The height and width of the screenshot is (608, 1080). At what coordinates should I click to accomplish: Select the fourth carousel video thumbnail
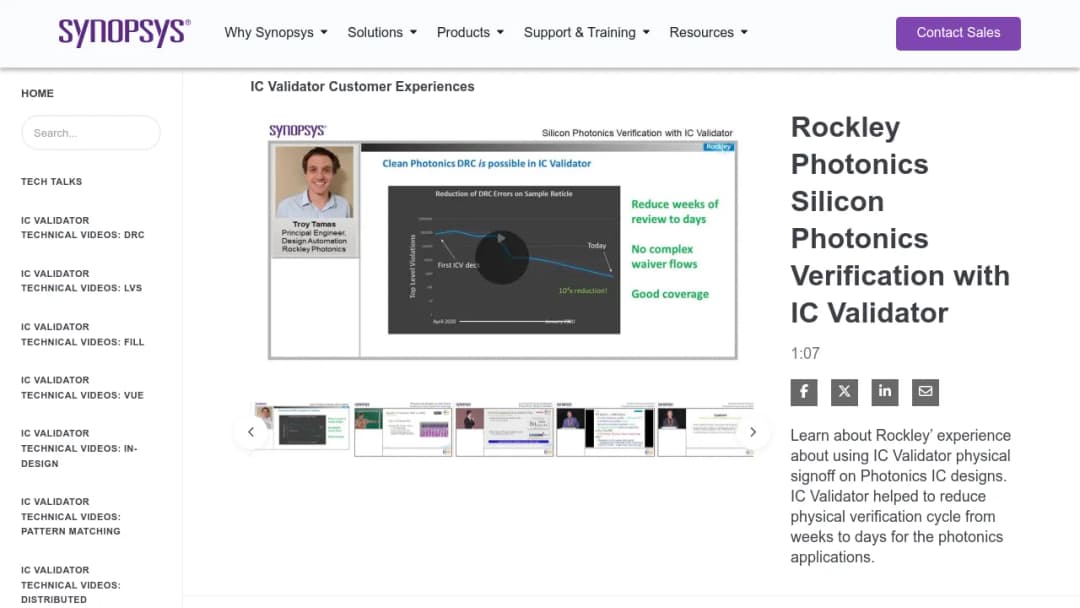click(605, 429)
